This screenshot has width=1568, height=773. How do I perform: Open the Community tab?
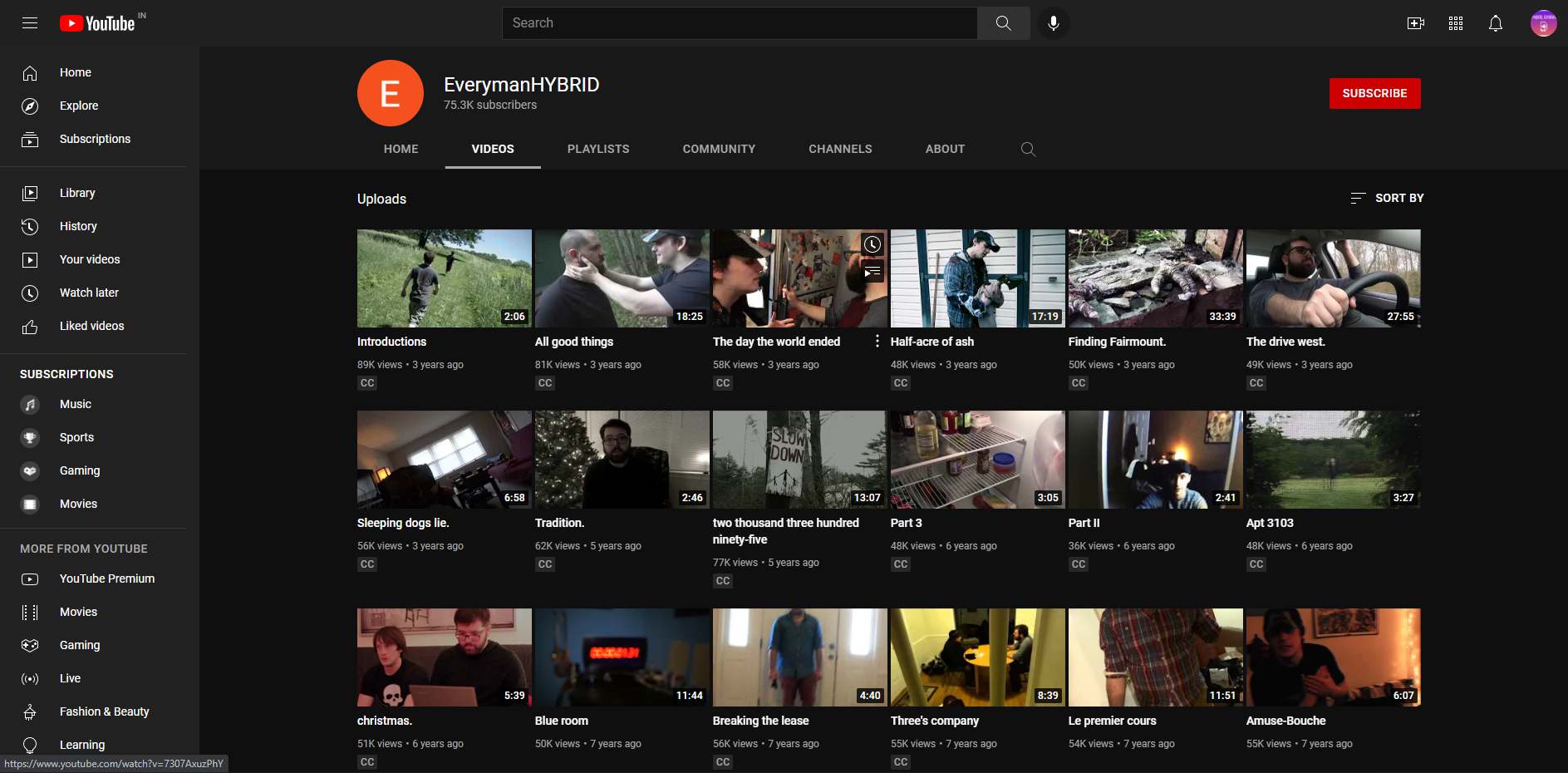pos(720,149)
